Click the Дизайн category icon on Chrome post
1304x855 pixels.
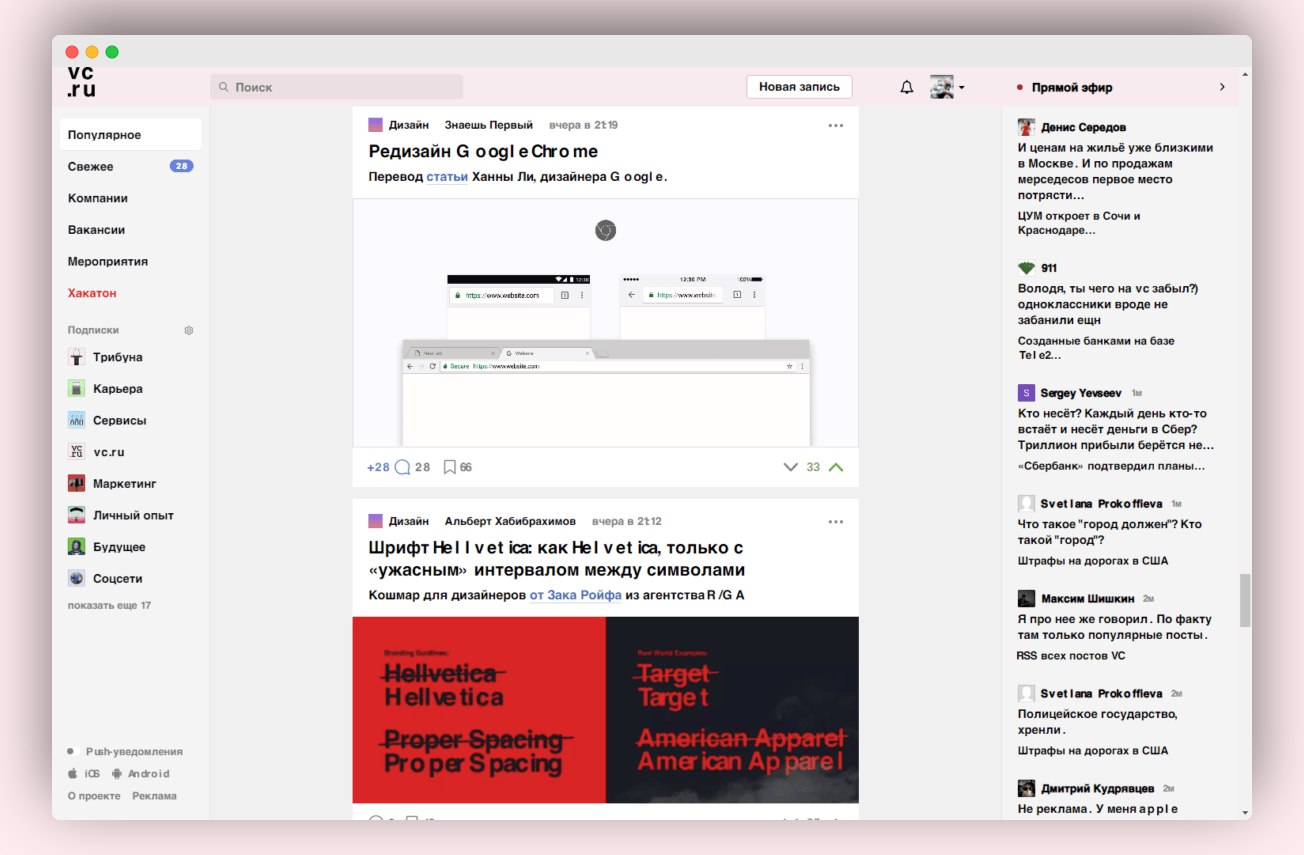pos(375,125)
